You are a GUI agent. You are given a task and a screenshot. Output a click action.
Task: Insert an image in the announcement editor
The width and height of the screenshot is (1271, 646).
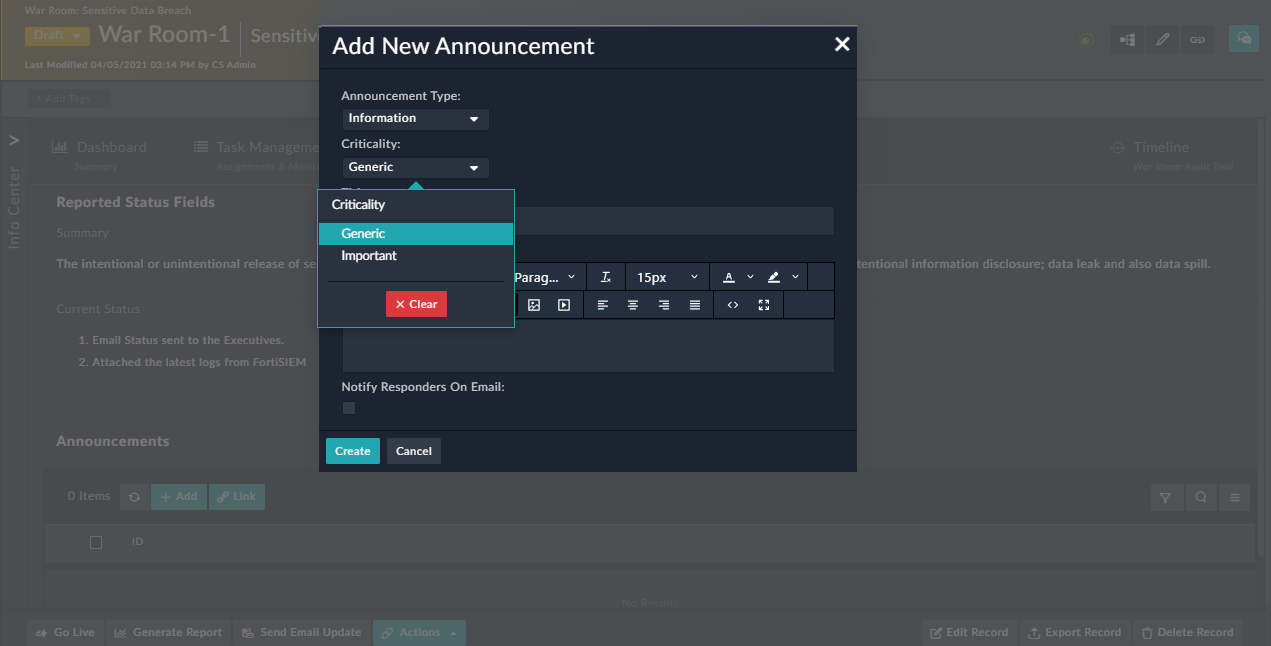534,305
